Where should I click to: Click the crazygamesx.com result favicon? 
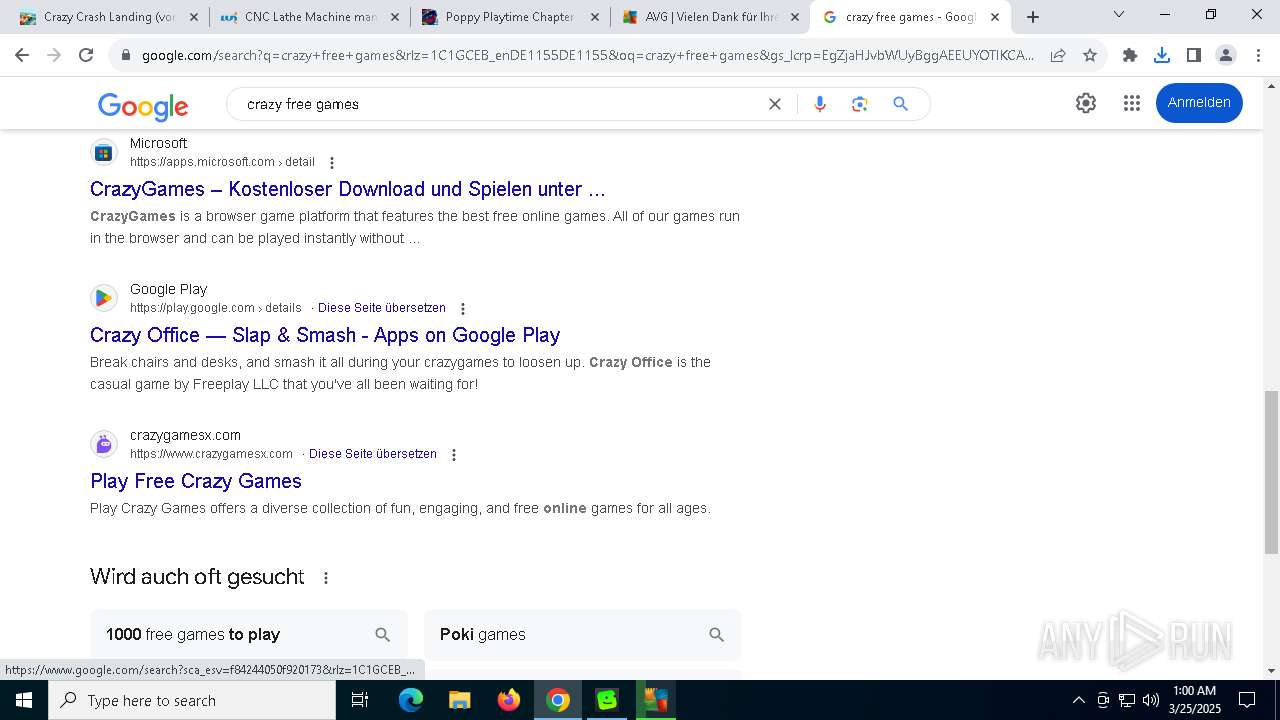[104, 444]
